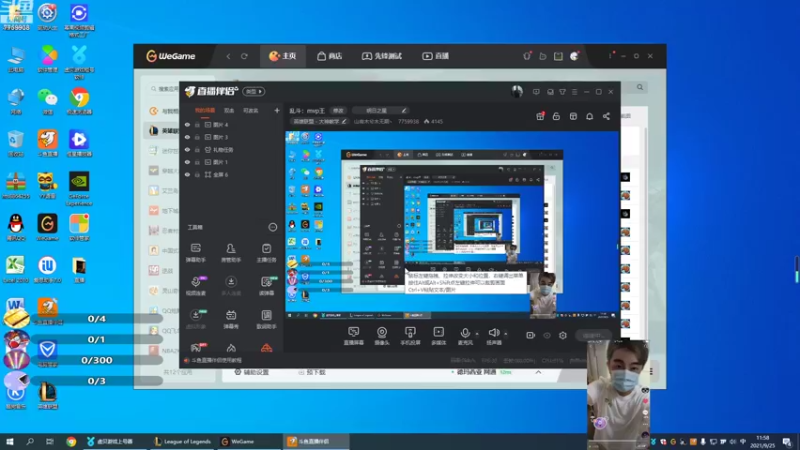Open WeChat desktop icon

pos(47,101)
